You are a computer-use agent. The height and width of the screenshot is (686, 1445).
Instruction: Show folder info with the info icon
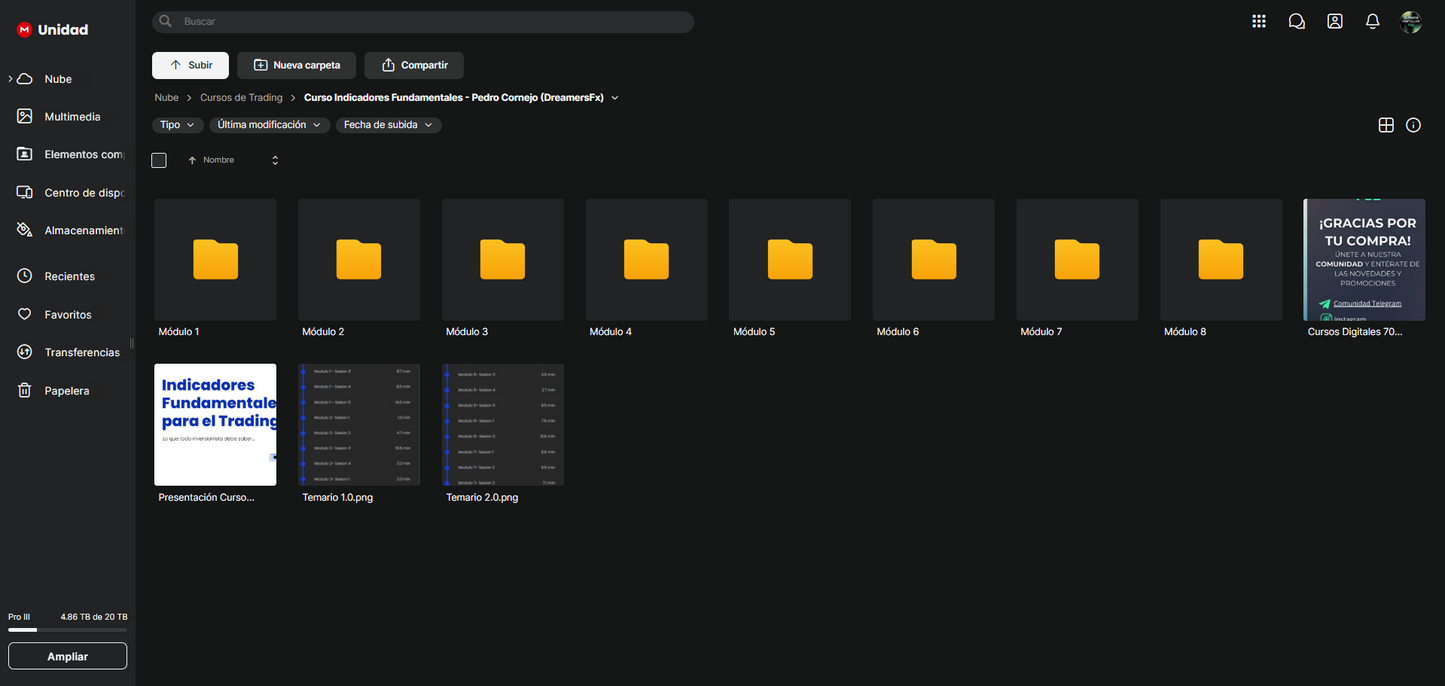pyautogui.click(x=1413, y=125)
